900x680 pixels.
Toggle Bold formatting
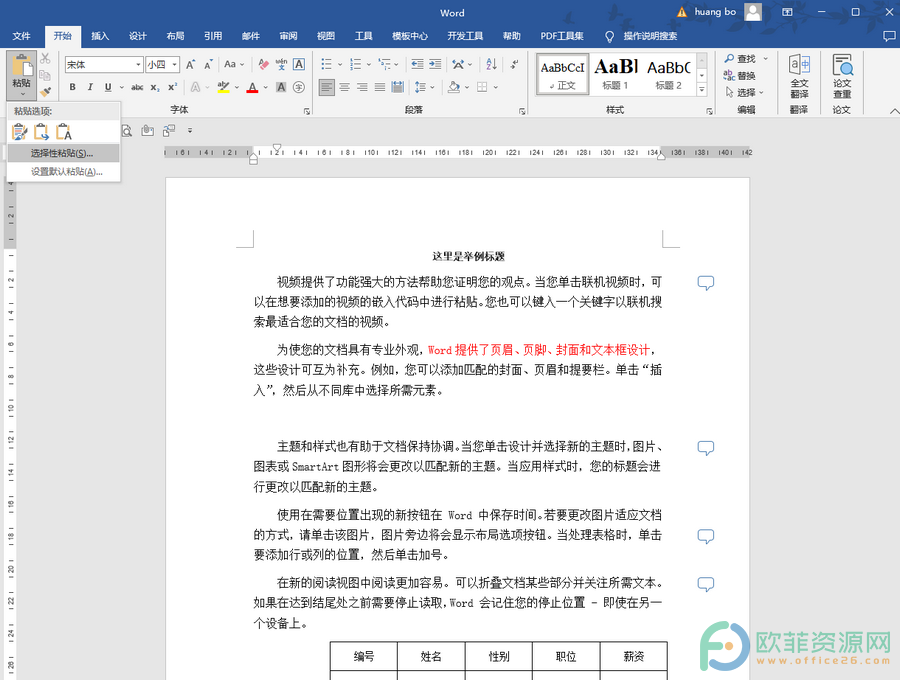pyautogui.click(x=72, y=87)
